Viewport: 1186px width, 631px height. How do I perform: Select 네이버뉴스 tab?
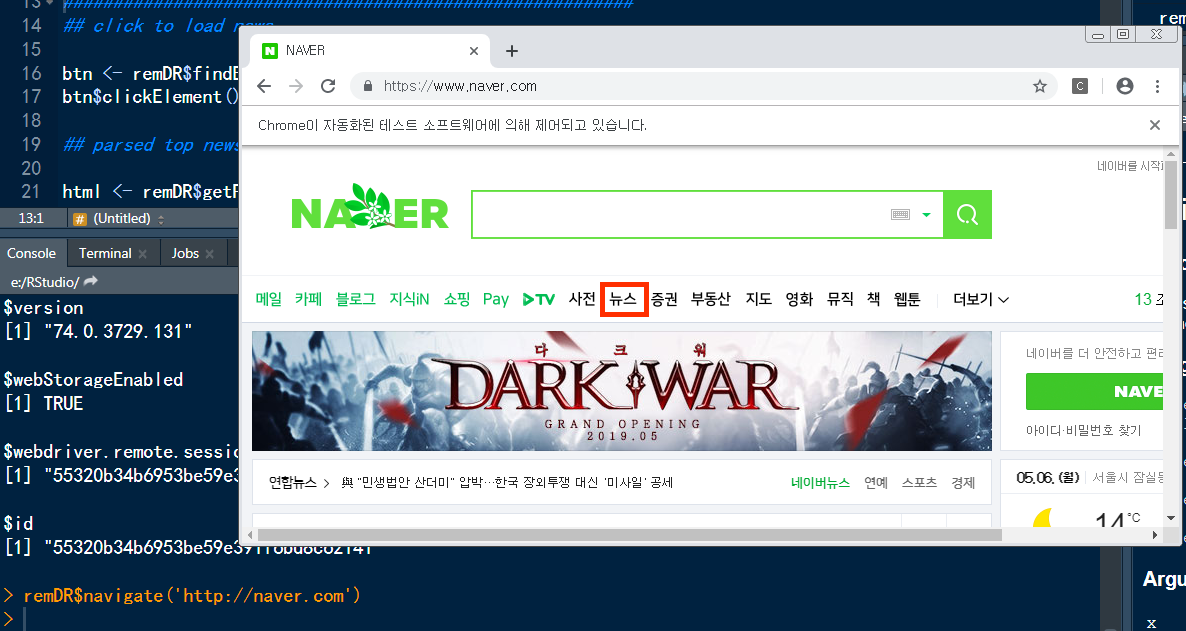pyautogui.click(x=821, y=483)
